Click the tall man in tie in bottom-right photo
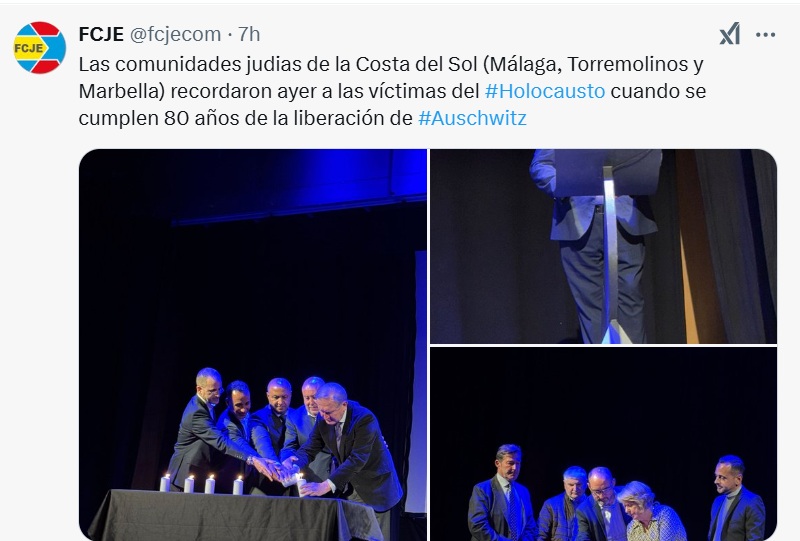Image resolution: width=800 pixels, height=541 pixels. [x=503, y=493]
